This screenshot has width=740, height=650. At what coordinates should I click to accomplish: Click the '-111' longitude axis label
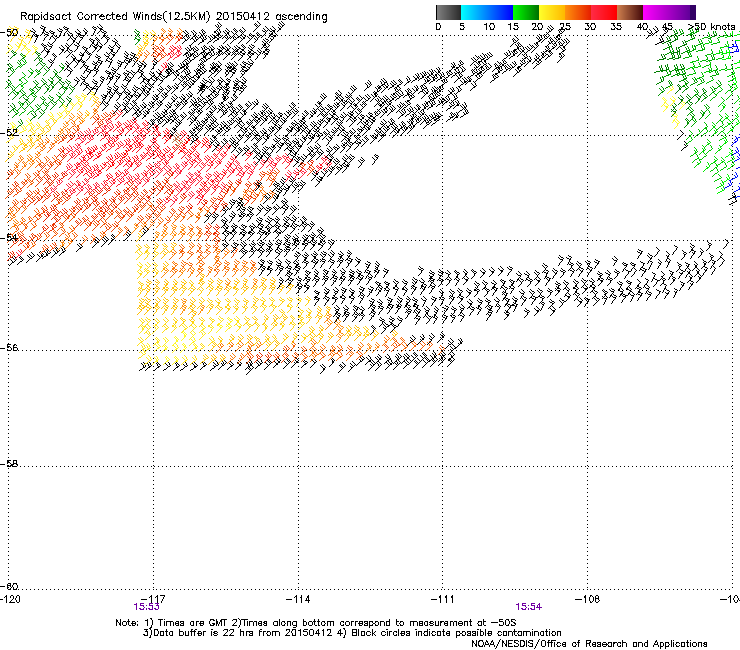(x=443, y=599)
